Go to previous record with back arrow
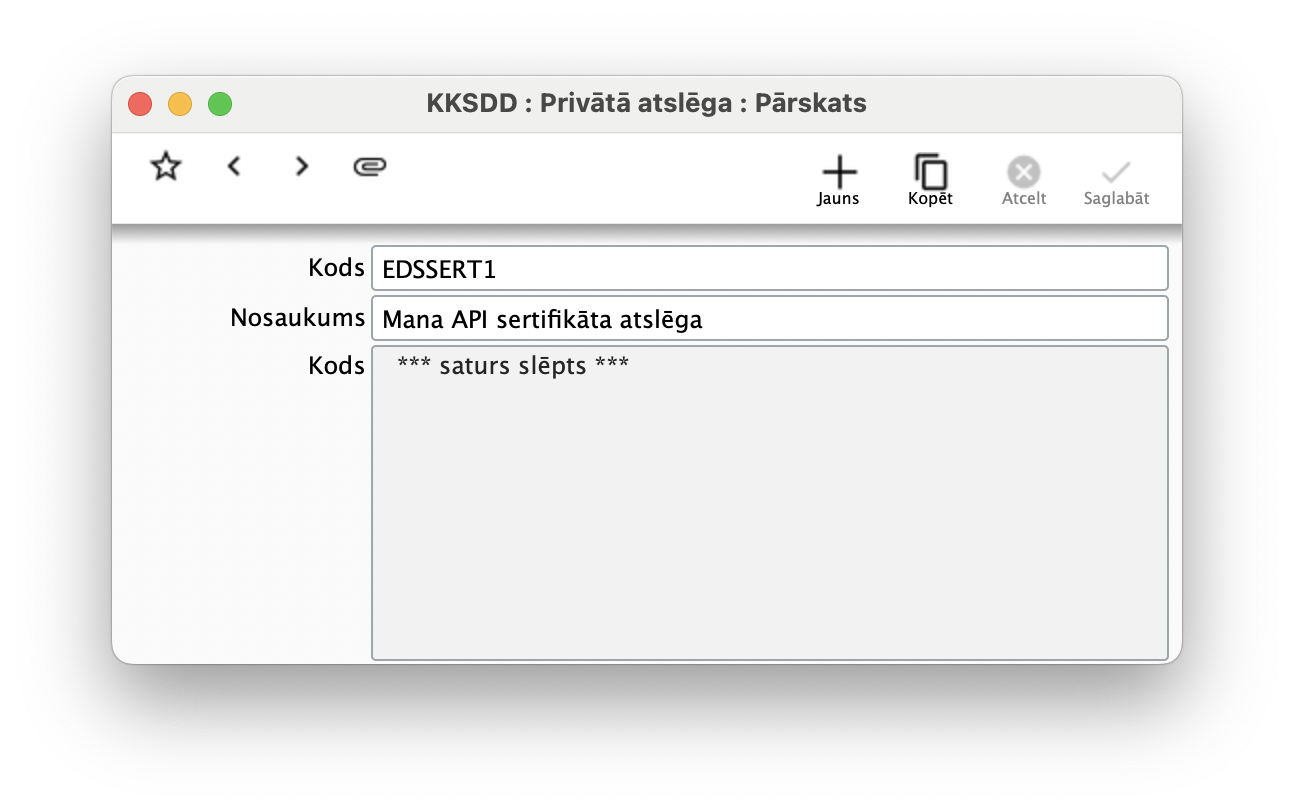 tap(233, 166)
